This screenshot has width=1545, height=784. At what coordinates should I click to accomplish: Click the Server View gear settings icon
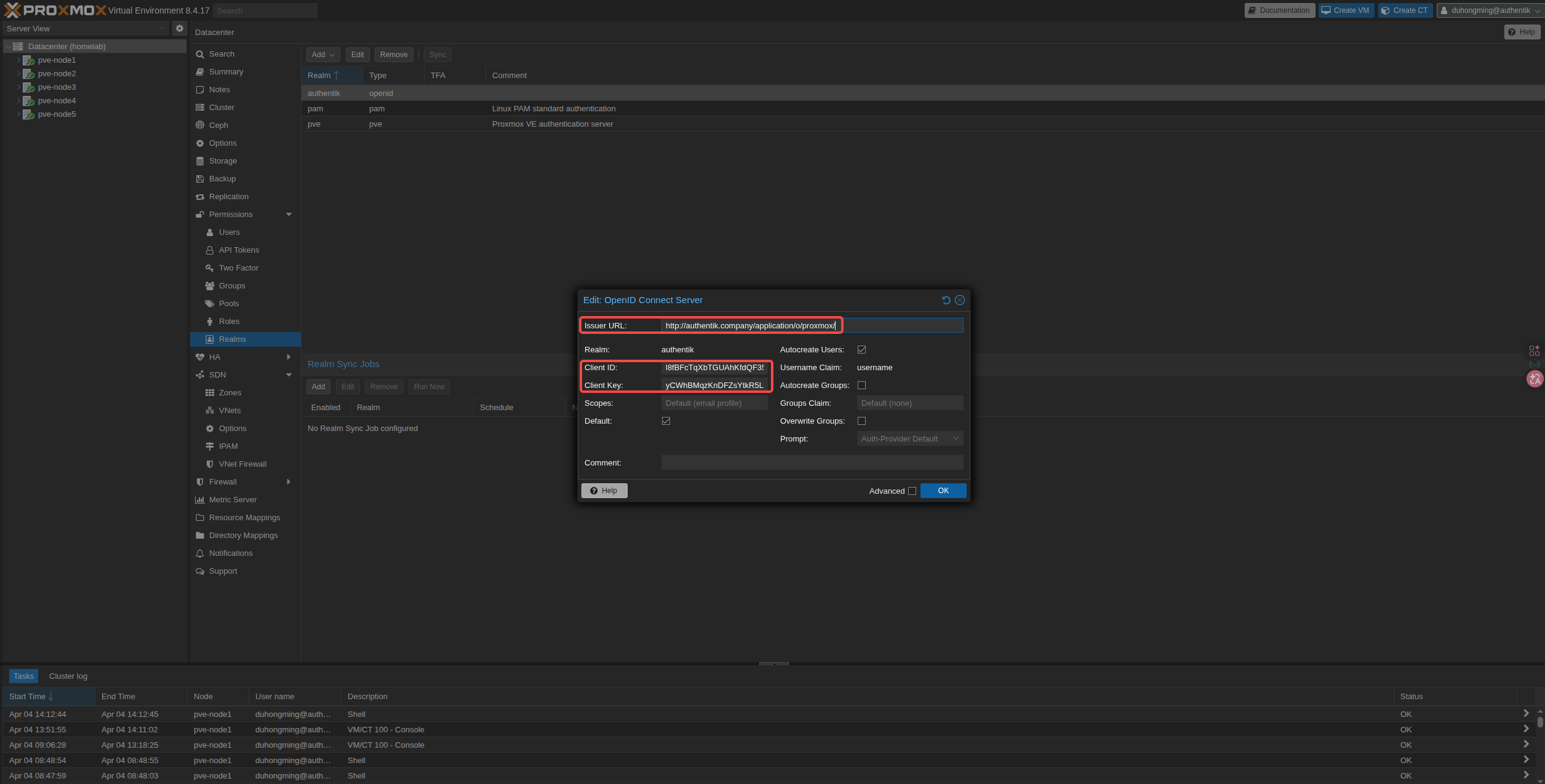coord(179,28)
